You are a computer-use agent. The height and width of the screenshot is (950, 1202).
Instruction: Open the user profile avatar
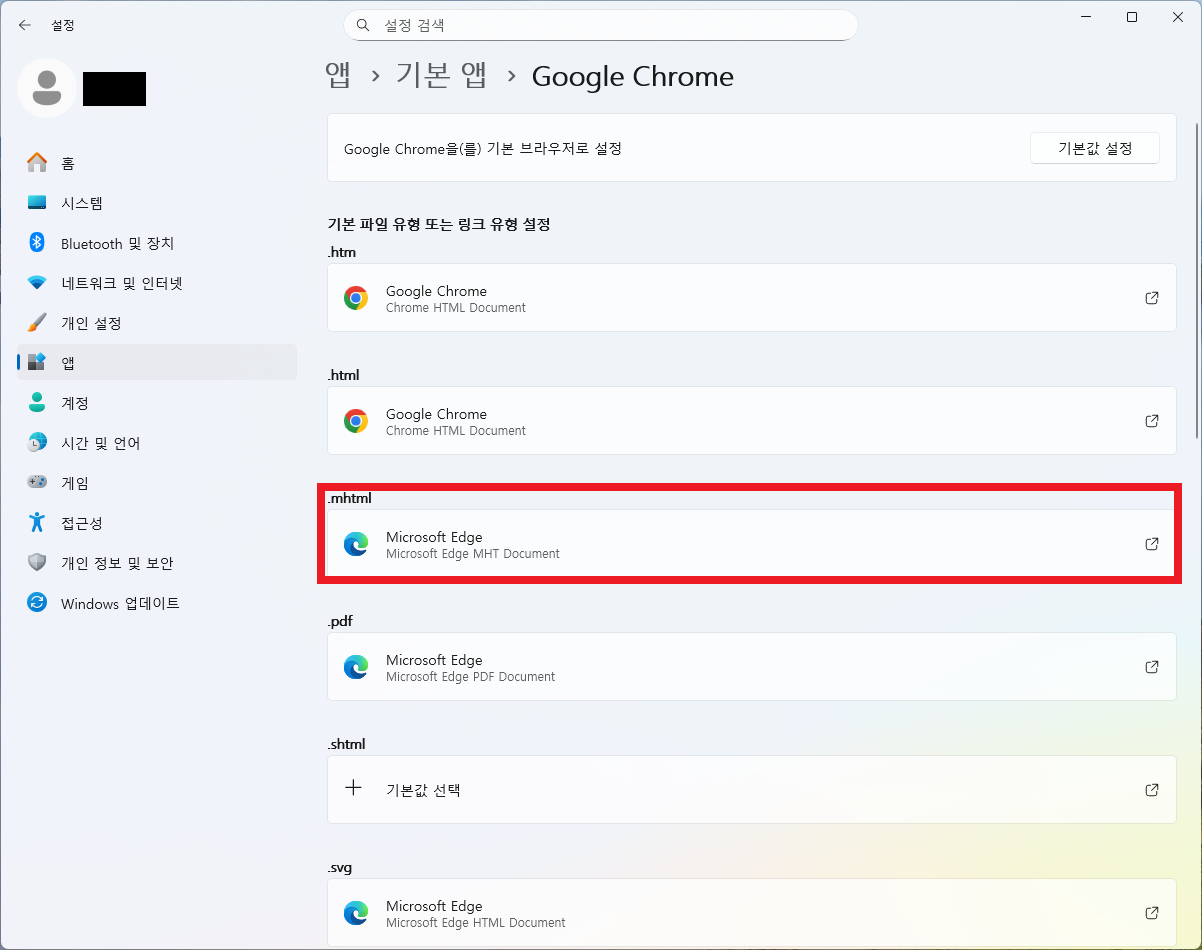click(46, 88)
